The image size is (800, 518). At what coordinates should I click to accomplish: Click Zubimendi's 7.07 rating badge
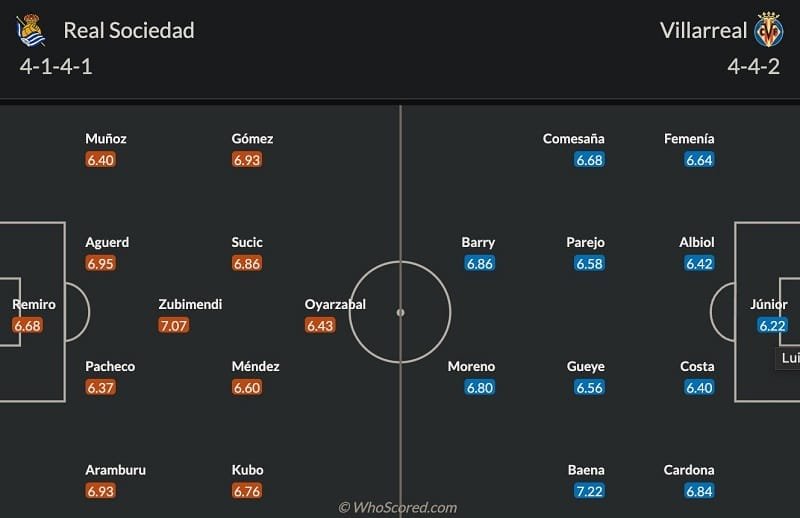pos(174,325)
